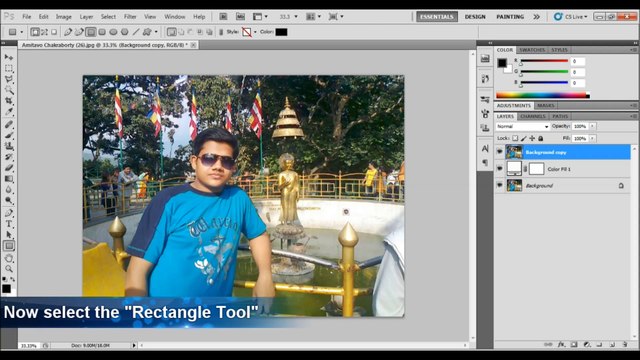Open CS Live menu
640x360 pixels.
(x=571, y=17)
